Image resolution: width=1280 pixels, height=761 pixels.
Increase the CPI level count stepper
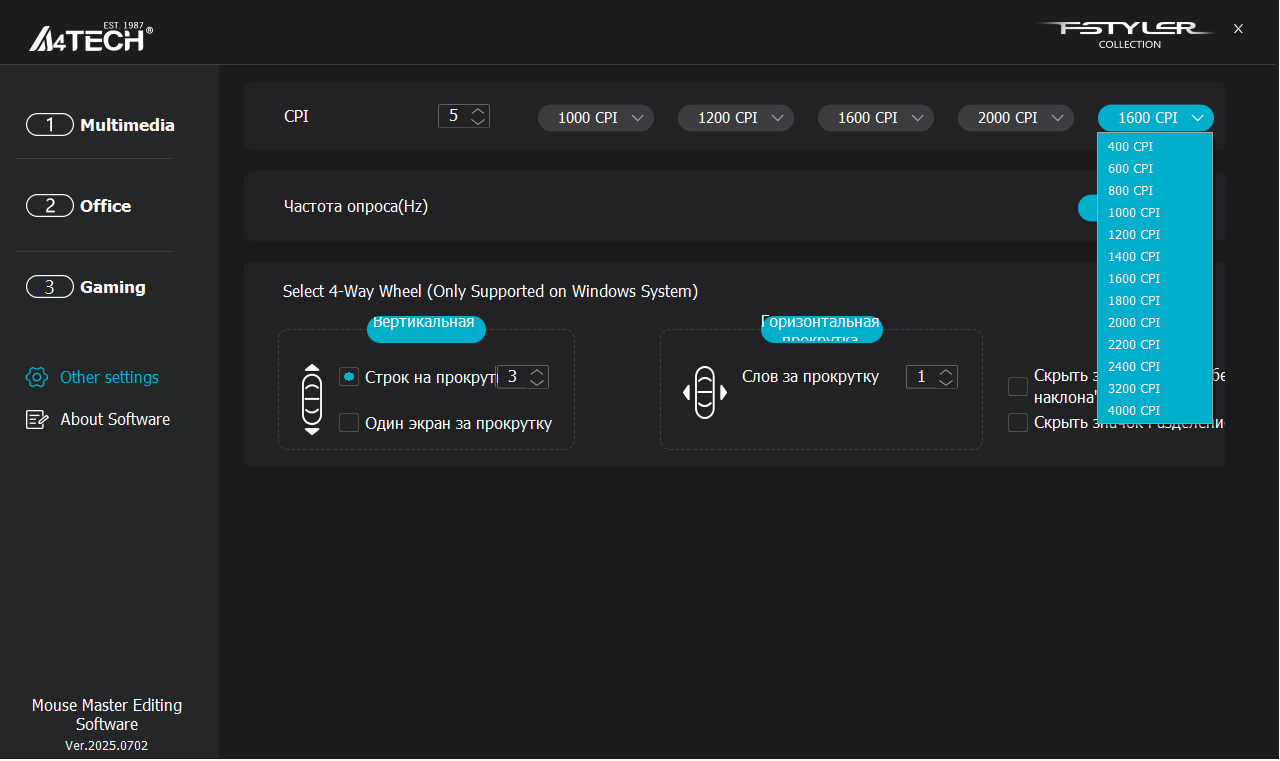tap(478, 111)
